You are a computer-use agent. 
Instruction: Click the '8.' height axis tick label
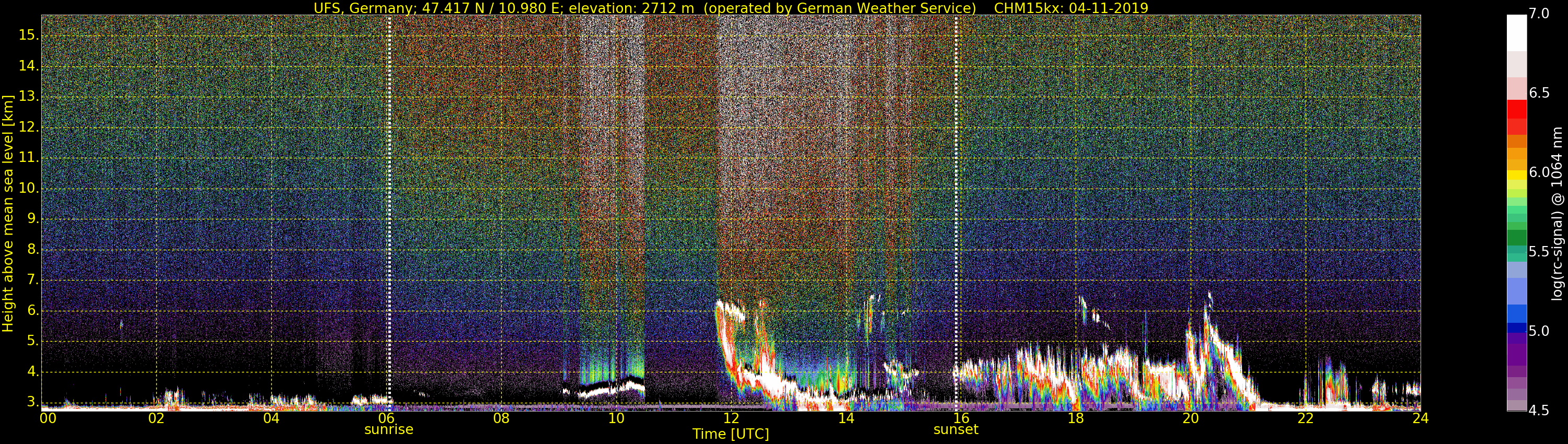(33, 249)
